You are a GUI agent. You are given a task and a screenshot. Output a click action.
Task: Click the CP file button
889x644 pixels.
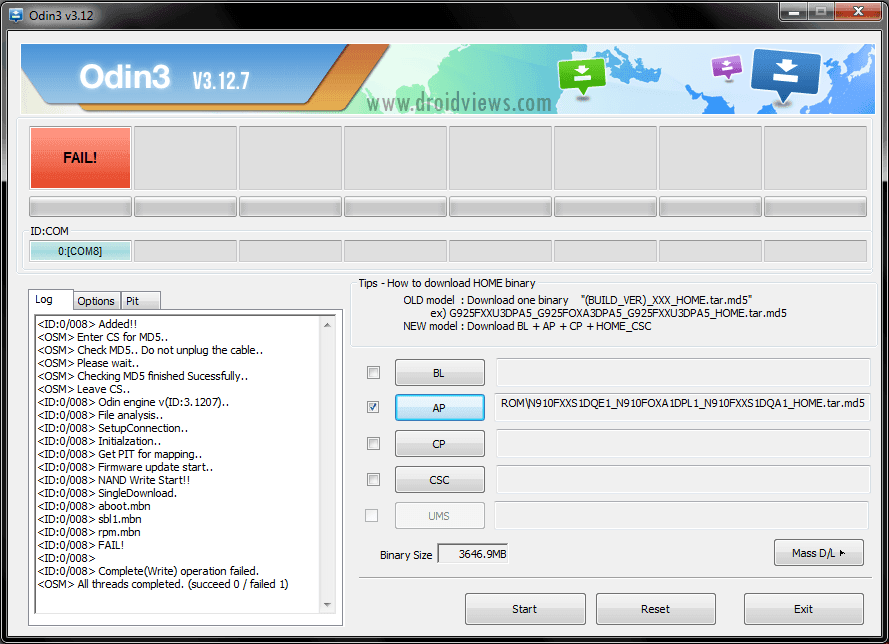click(439, 444)
